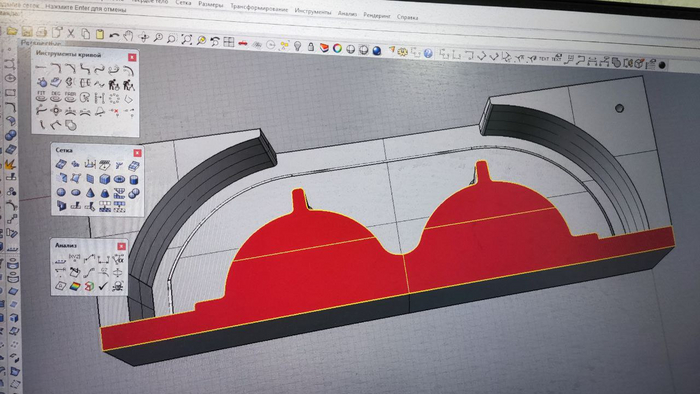The height and width of the screenshot is (394, 700).
Task: Toggle the four-viewport layout icon
Action: [229, 42]
